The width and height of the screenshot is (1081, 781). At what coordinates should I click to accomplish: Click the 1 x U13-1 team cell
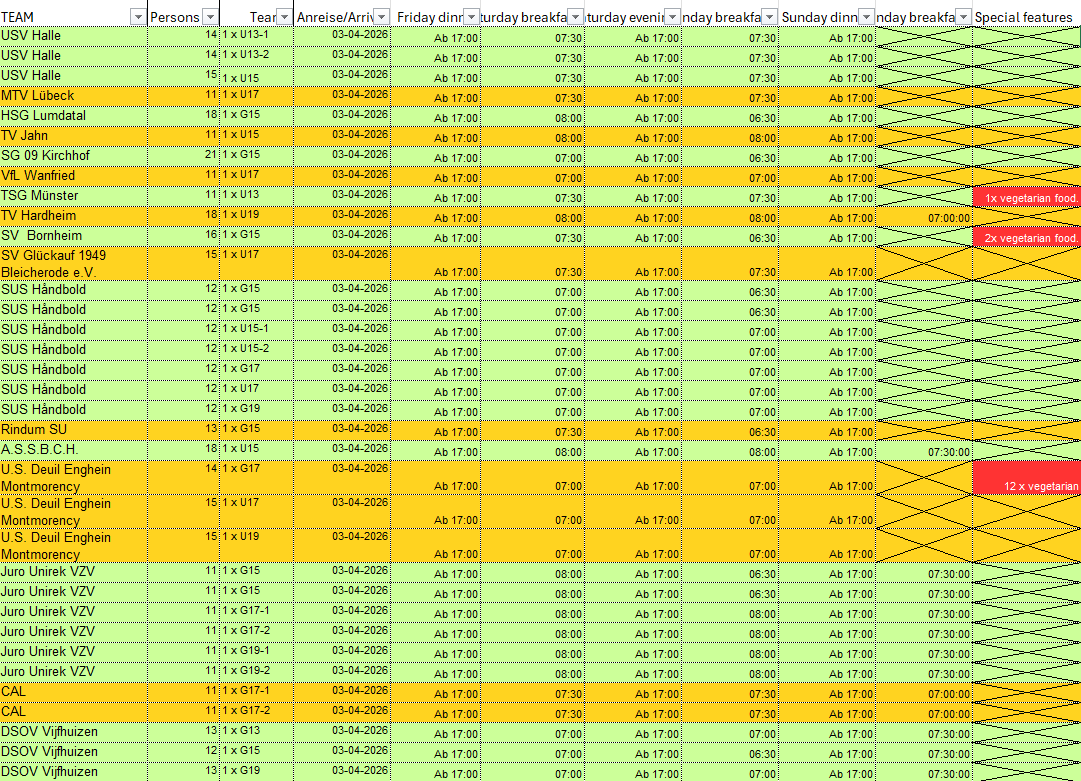(250, 35)
